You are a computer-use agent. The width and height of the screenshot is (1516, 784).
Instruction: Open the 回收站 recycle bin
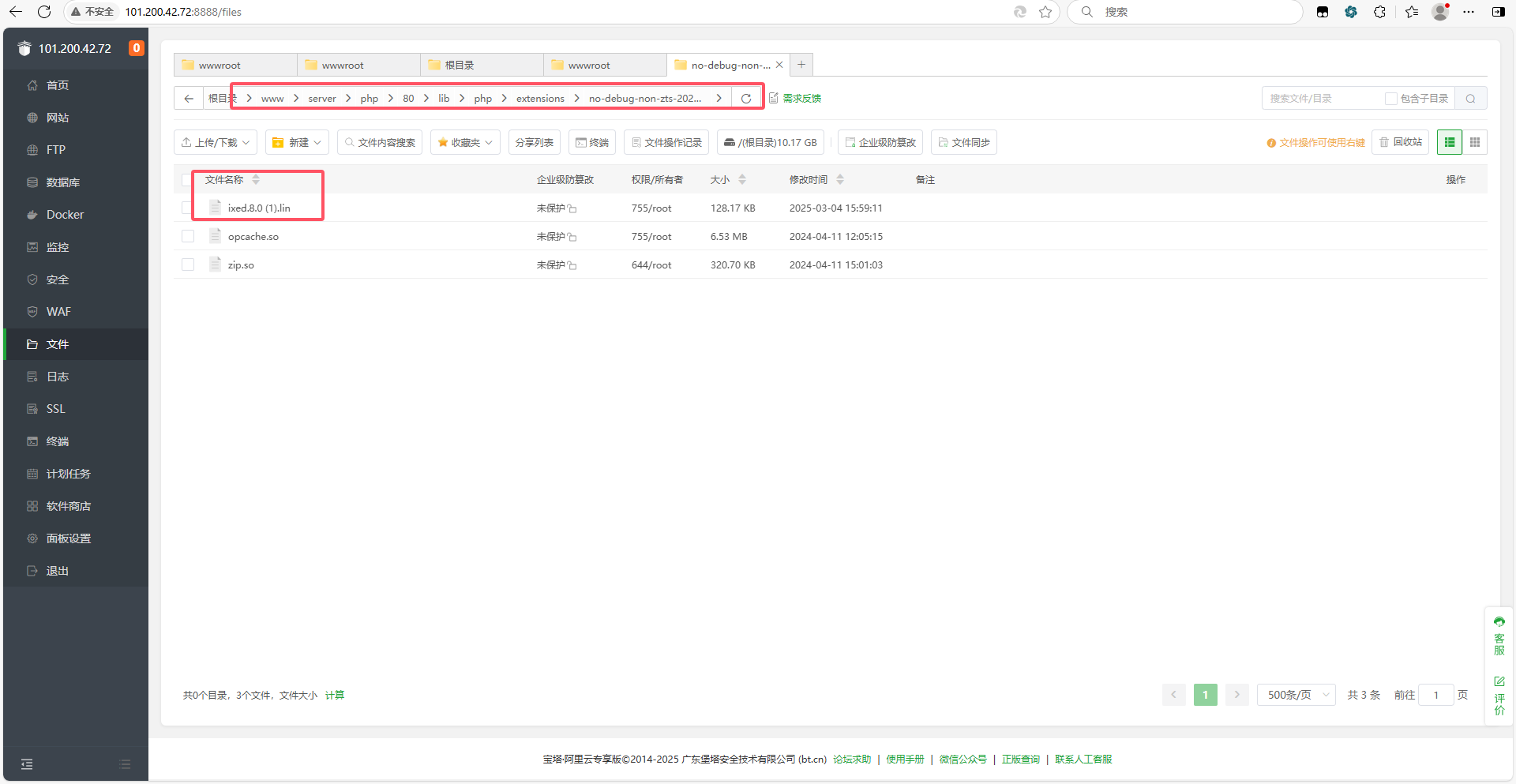pos(1400,142)
